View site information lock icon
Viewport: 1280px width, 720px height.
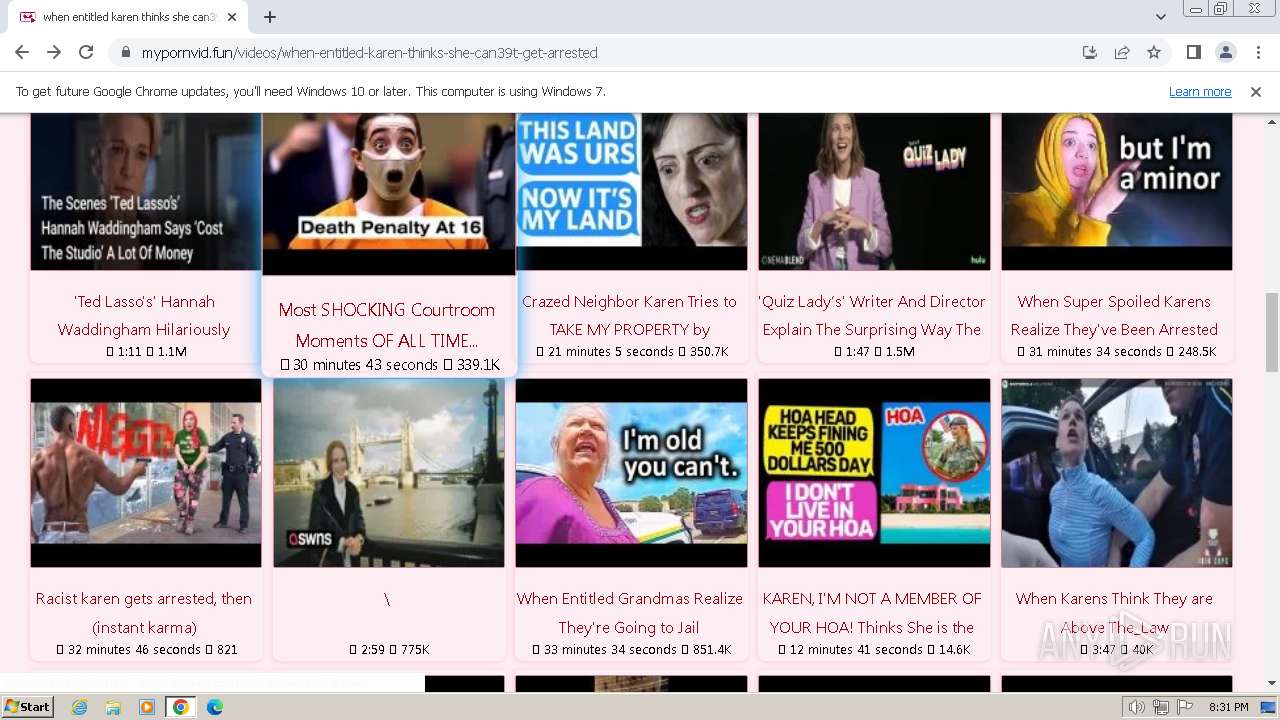click(x=126, y=52)
